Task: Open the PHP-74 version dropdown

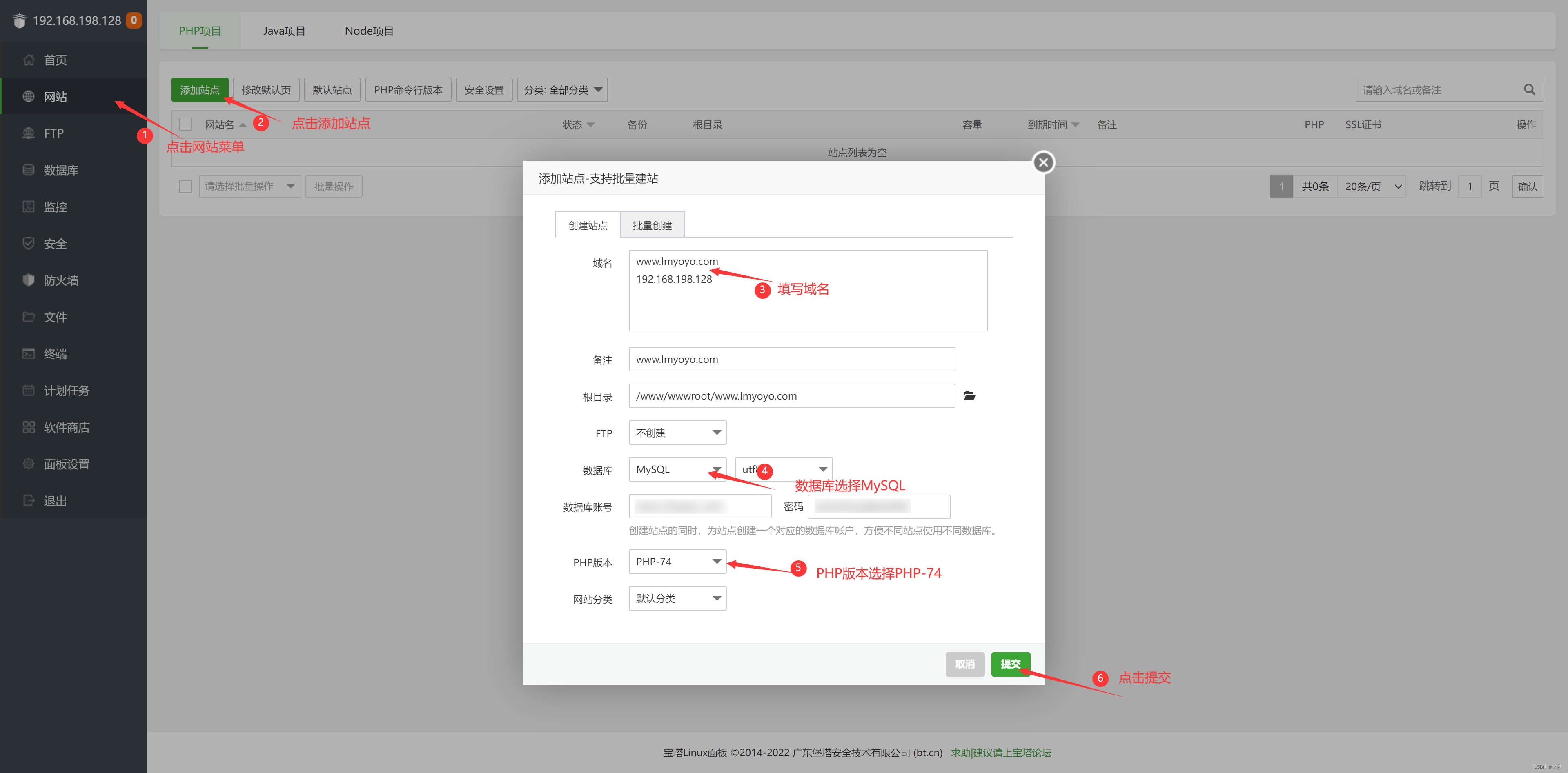Action: pyautogui.click(x=677, y=561)
